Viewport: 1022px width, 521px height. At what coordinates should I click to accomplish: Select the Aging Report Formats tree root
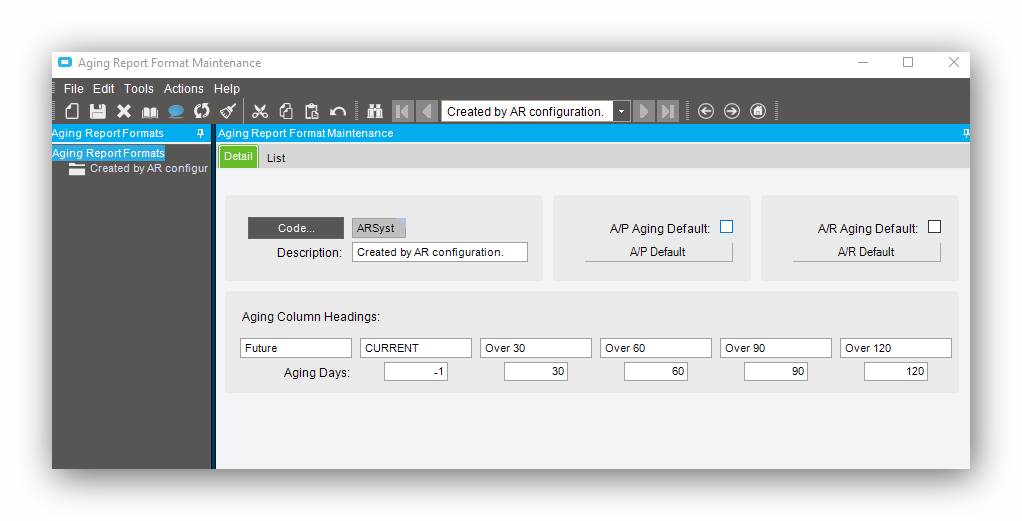coord(108,153)
